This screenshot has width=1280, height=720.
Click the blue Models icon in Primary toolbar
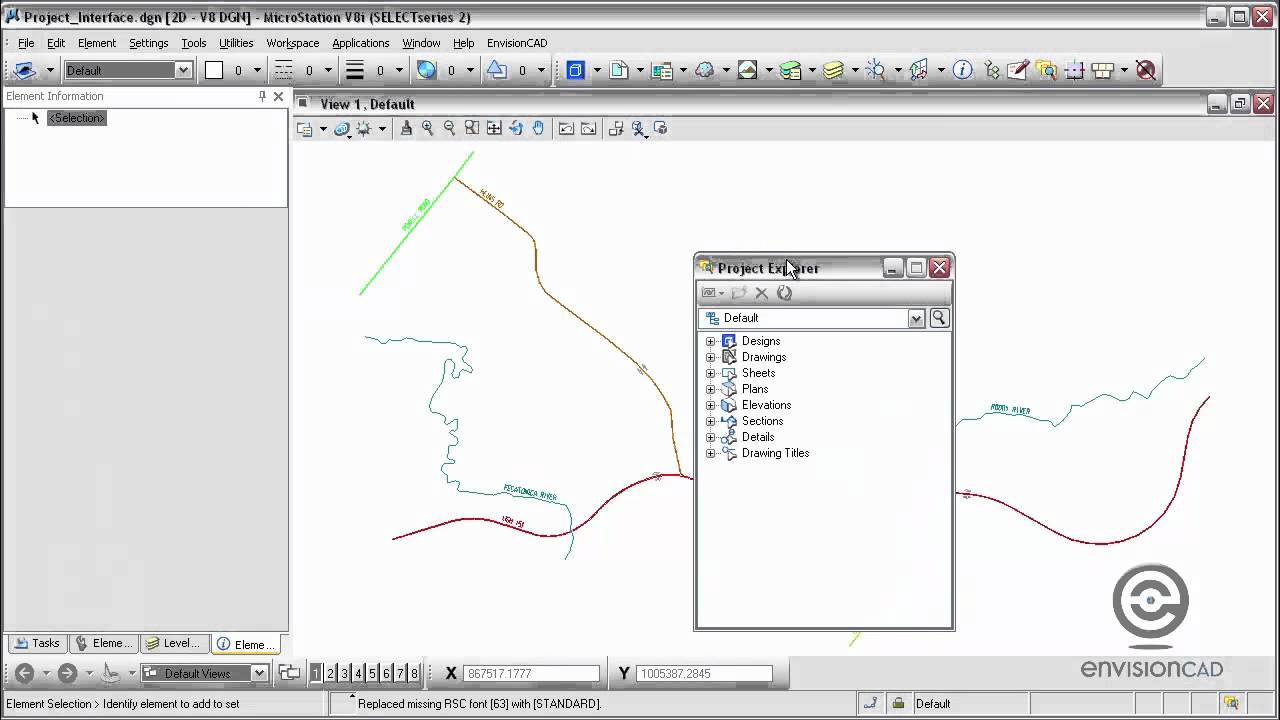575,70
